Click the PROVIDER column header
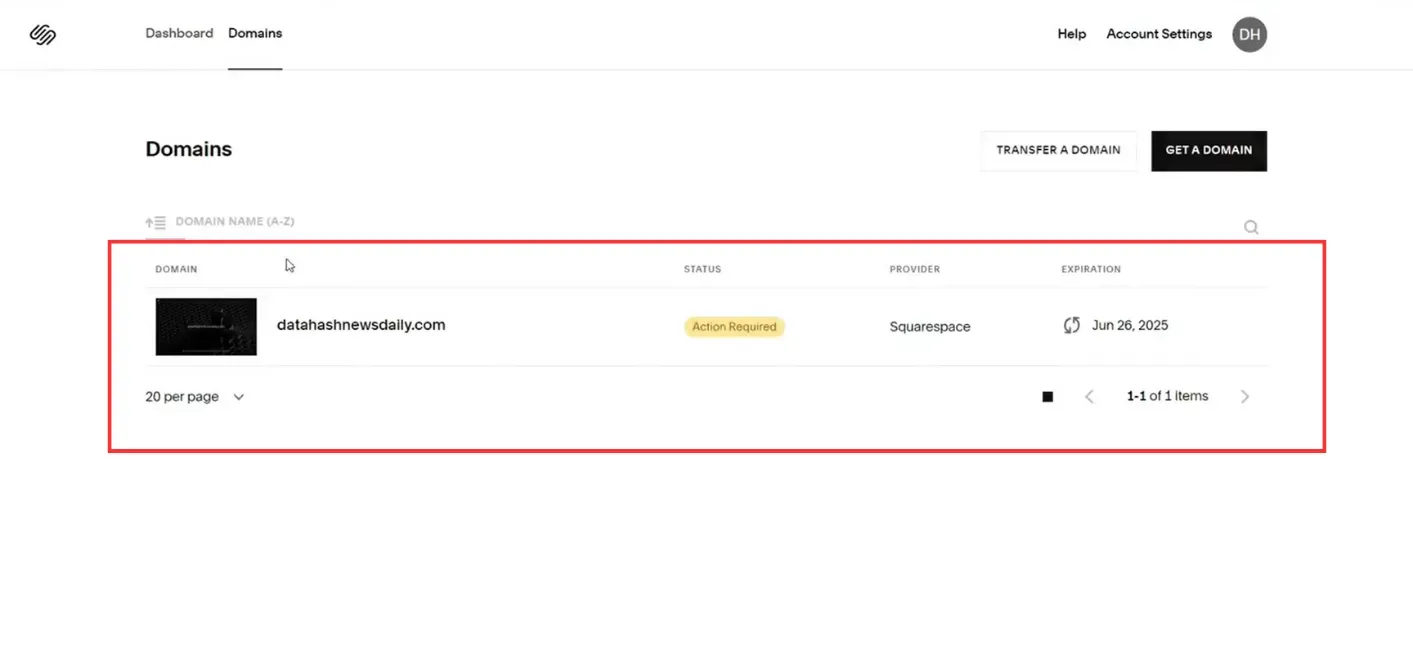 [914, 269]
